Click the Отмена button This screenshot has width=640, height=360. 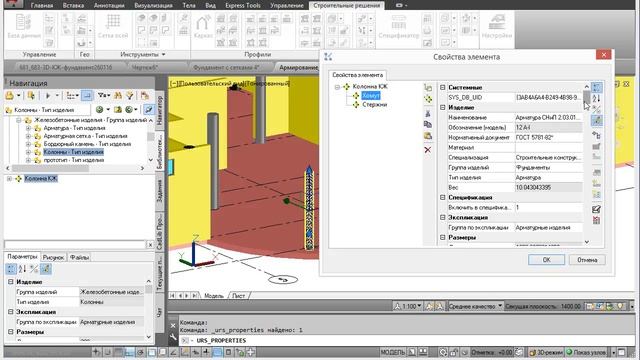tap(587, 260)
